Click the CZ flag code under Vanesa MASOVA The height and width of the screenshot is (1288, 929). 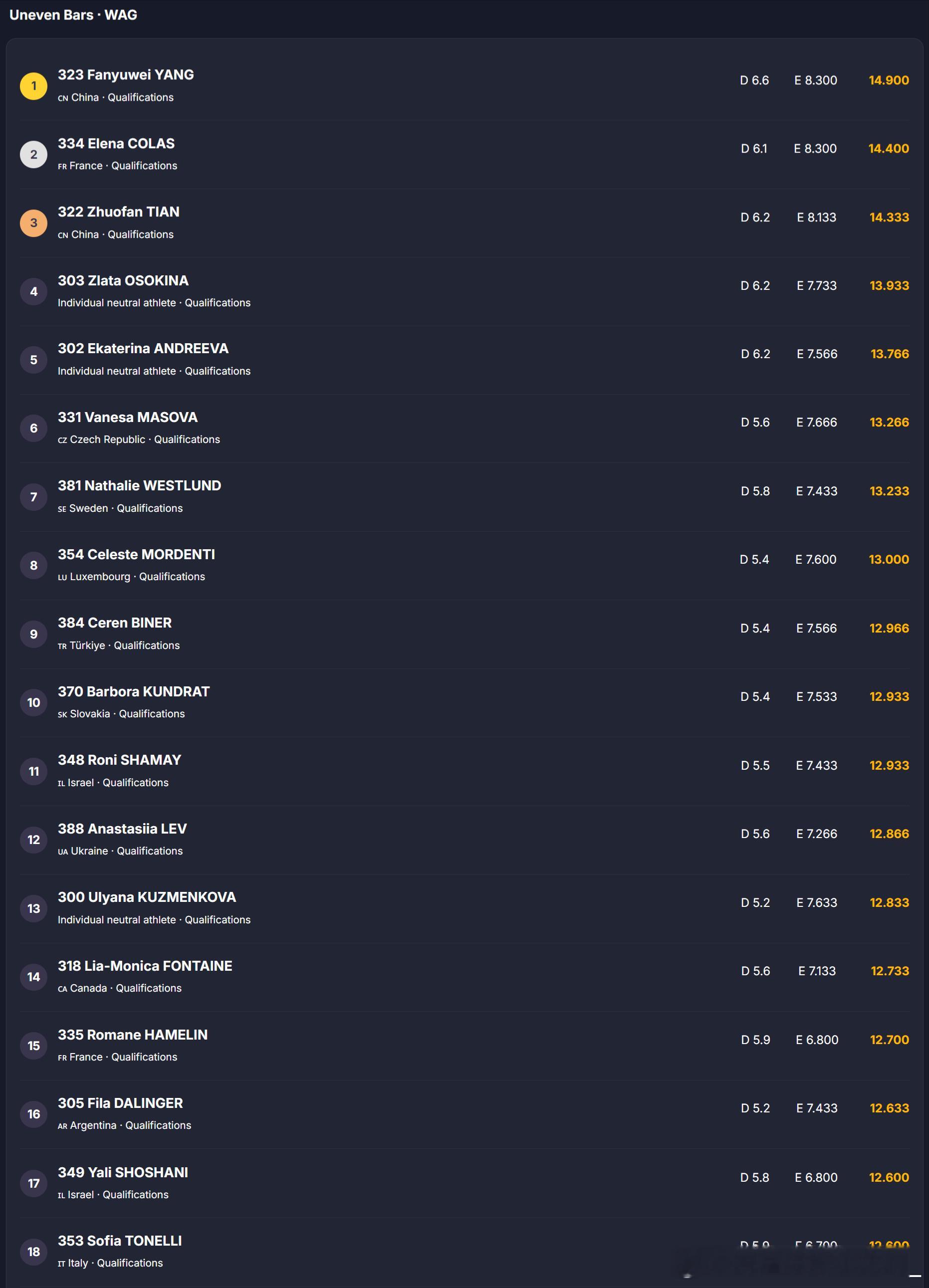62,440
